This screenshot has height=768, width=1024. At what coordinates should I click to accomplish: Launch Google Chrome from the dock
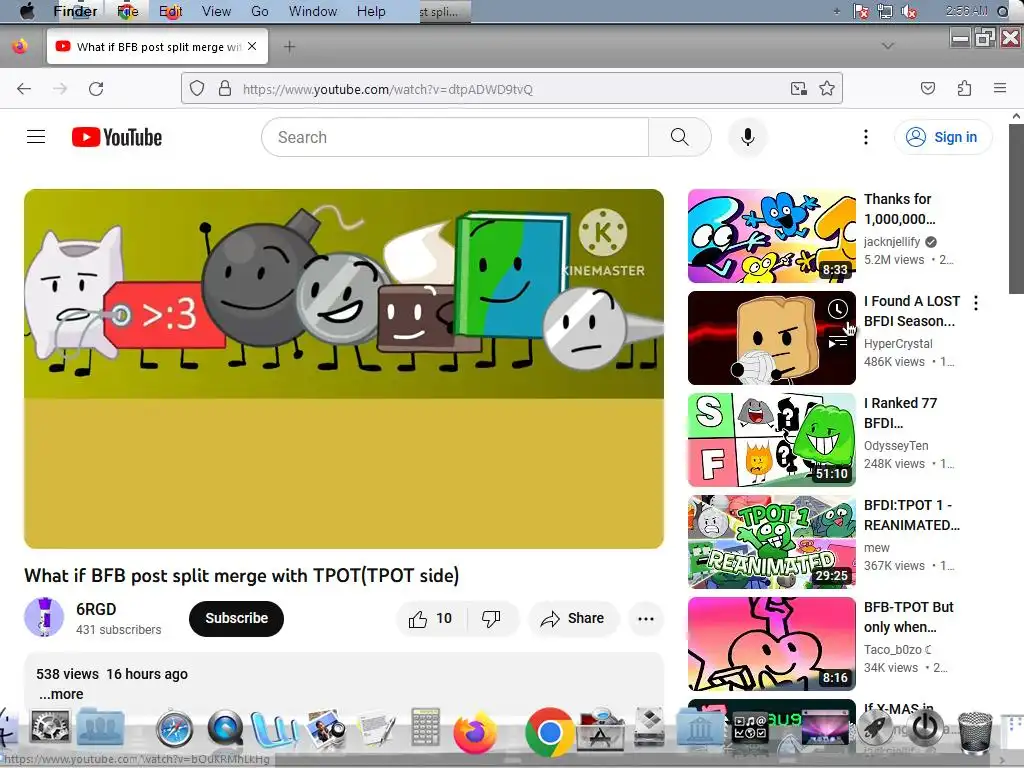[549, 732]
